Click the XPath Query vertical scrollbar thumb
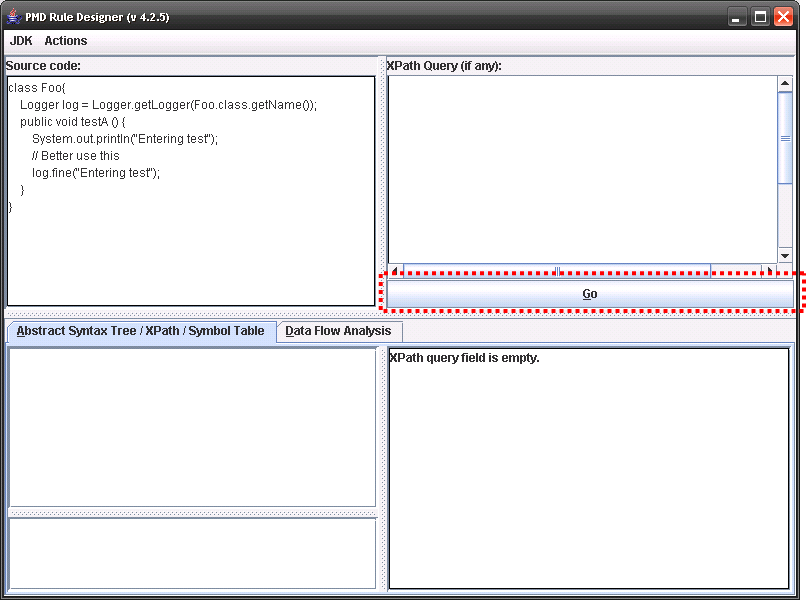806x600 pixels. 785,138
